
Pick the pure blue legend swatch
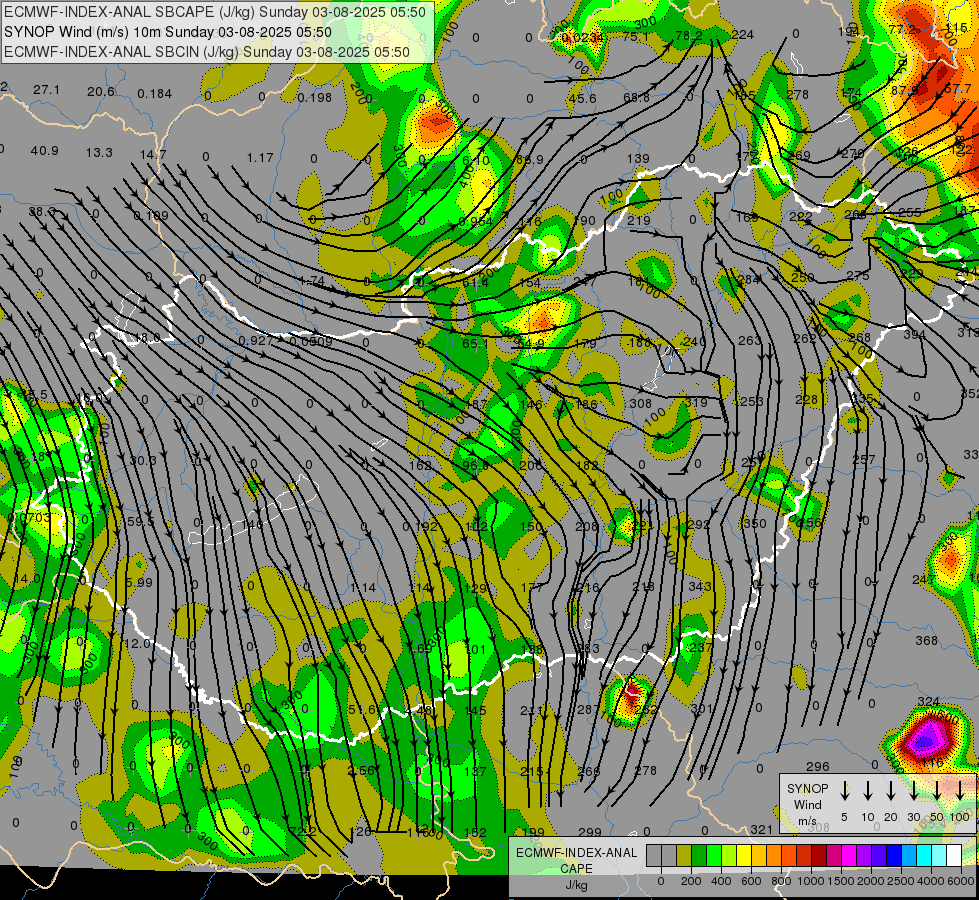(x=893, y=856)
